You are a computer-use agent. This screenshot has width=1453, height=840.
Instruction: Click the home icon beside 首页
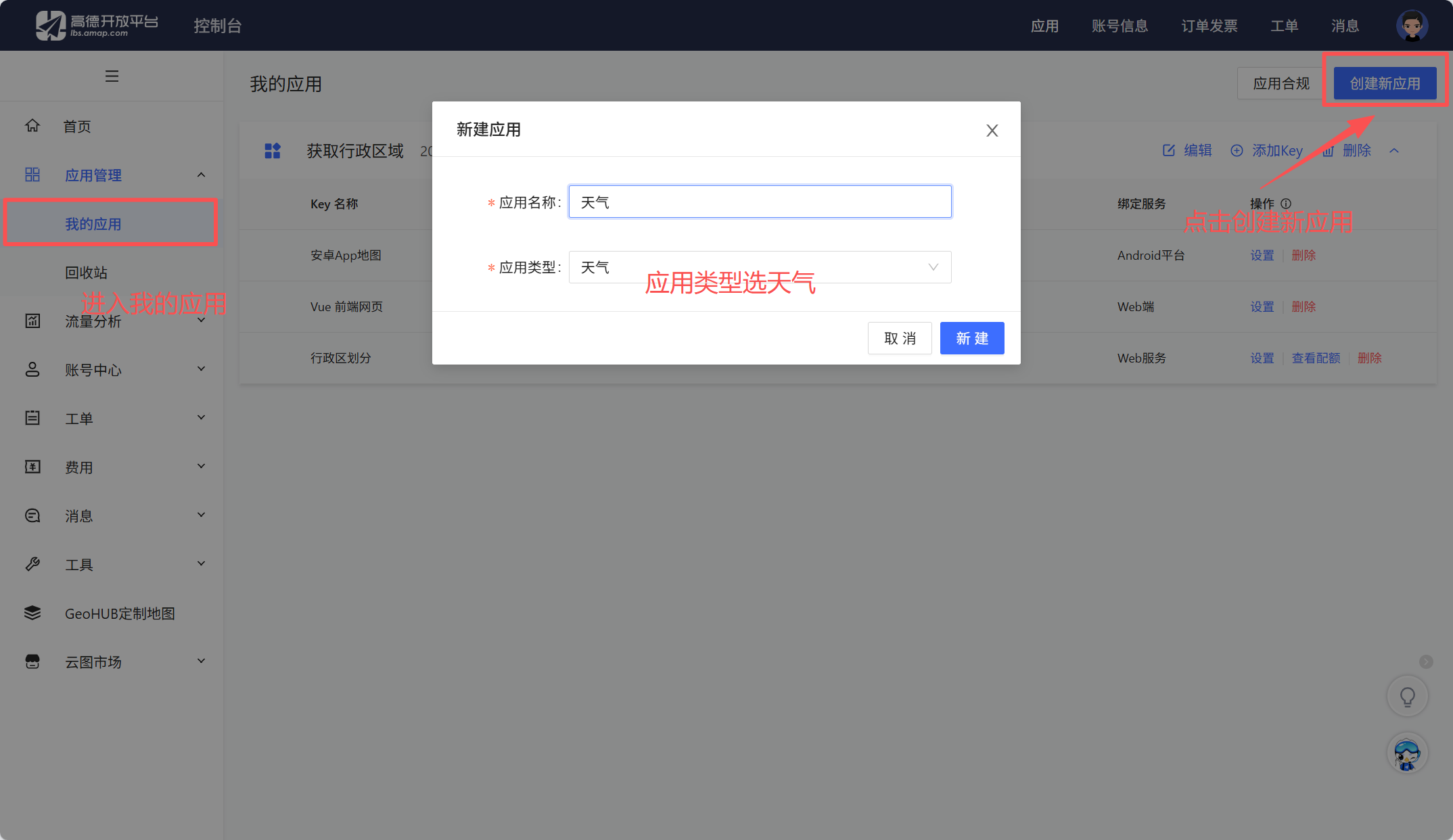click(32, 126)
